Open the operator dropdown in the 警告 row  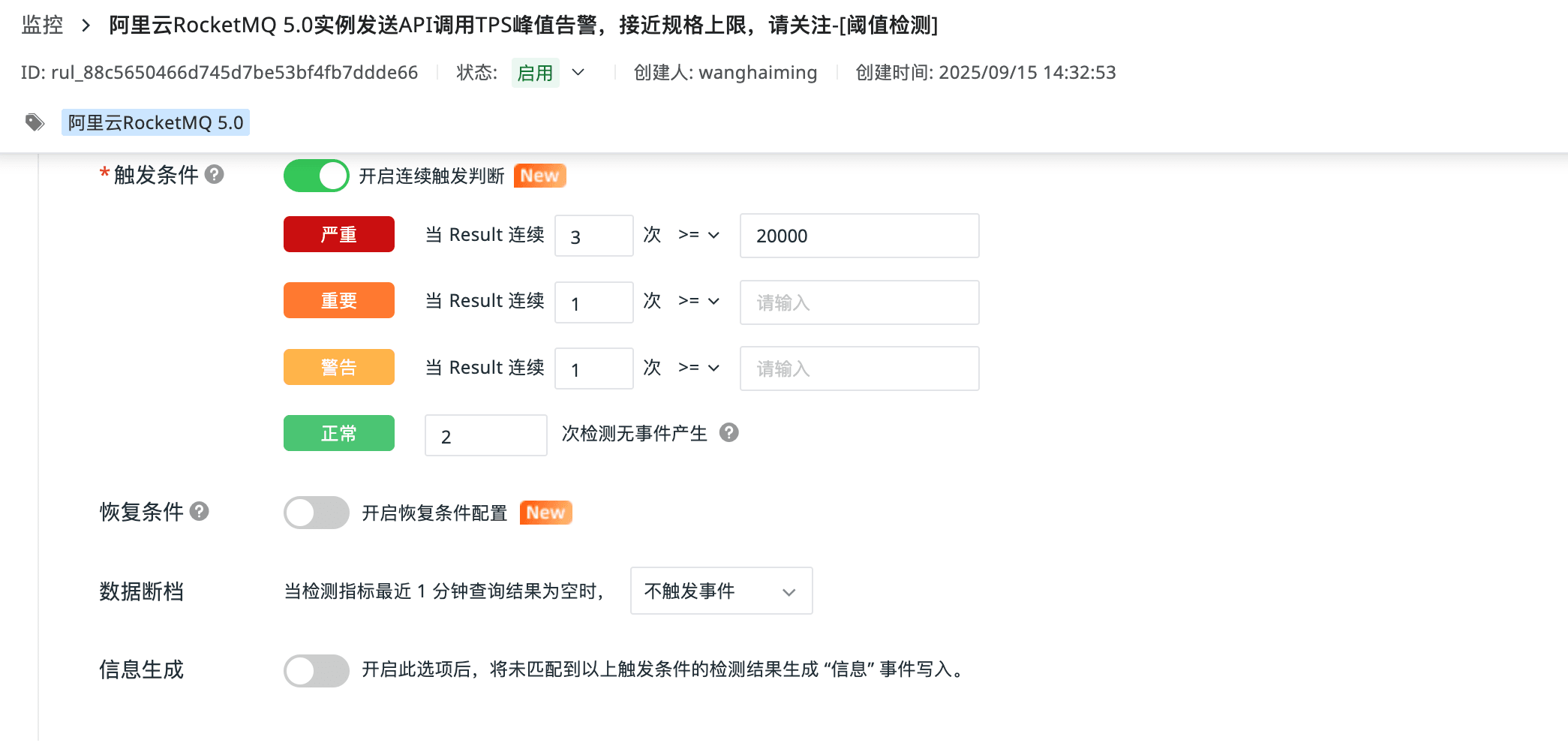click(698, 368)
